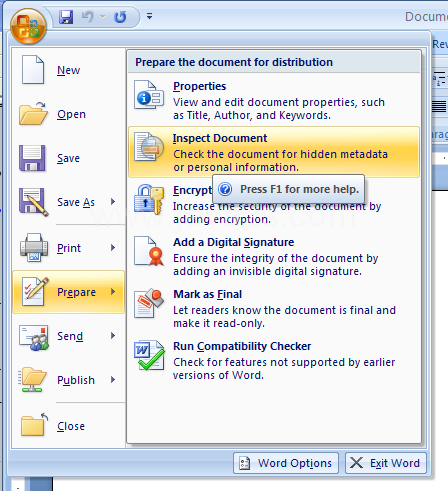
Task: Choose Close from the Office menu
Action: [69, 426]
